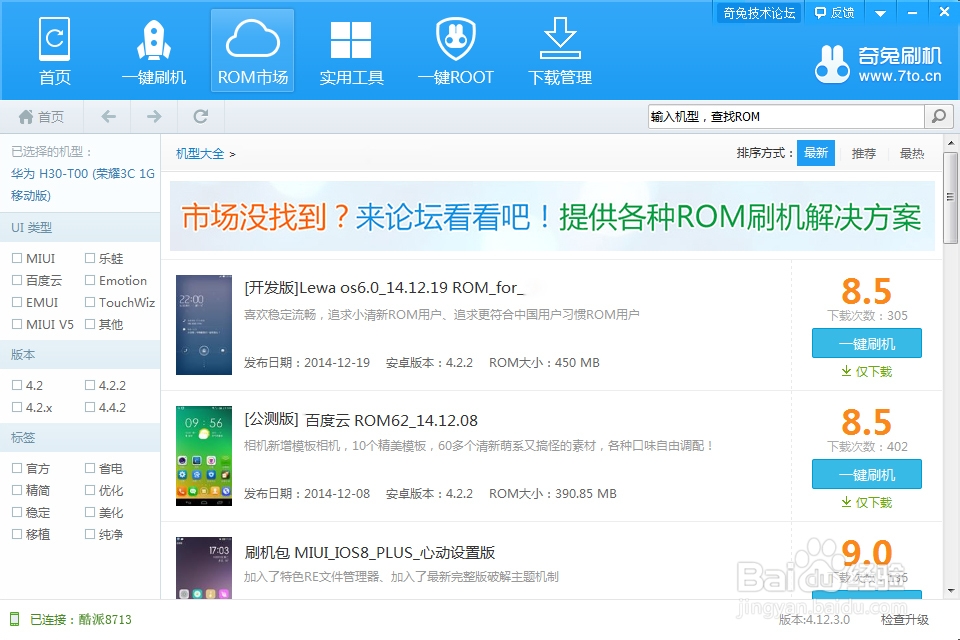Open [开发版]Lewa os6.0_14.12.19 ROM title

[384, 287]
